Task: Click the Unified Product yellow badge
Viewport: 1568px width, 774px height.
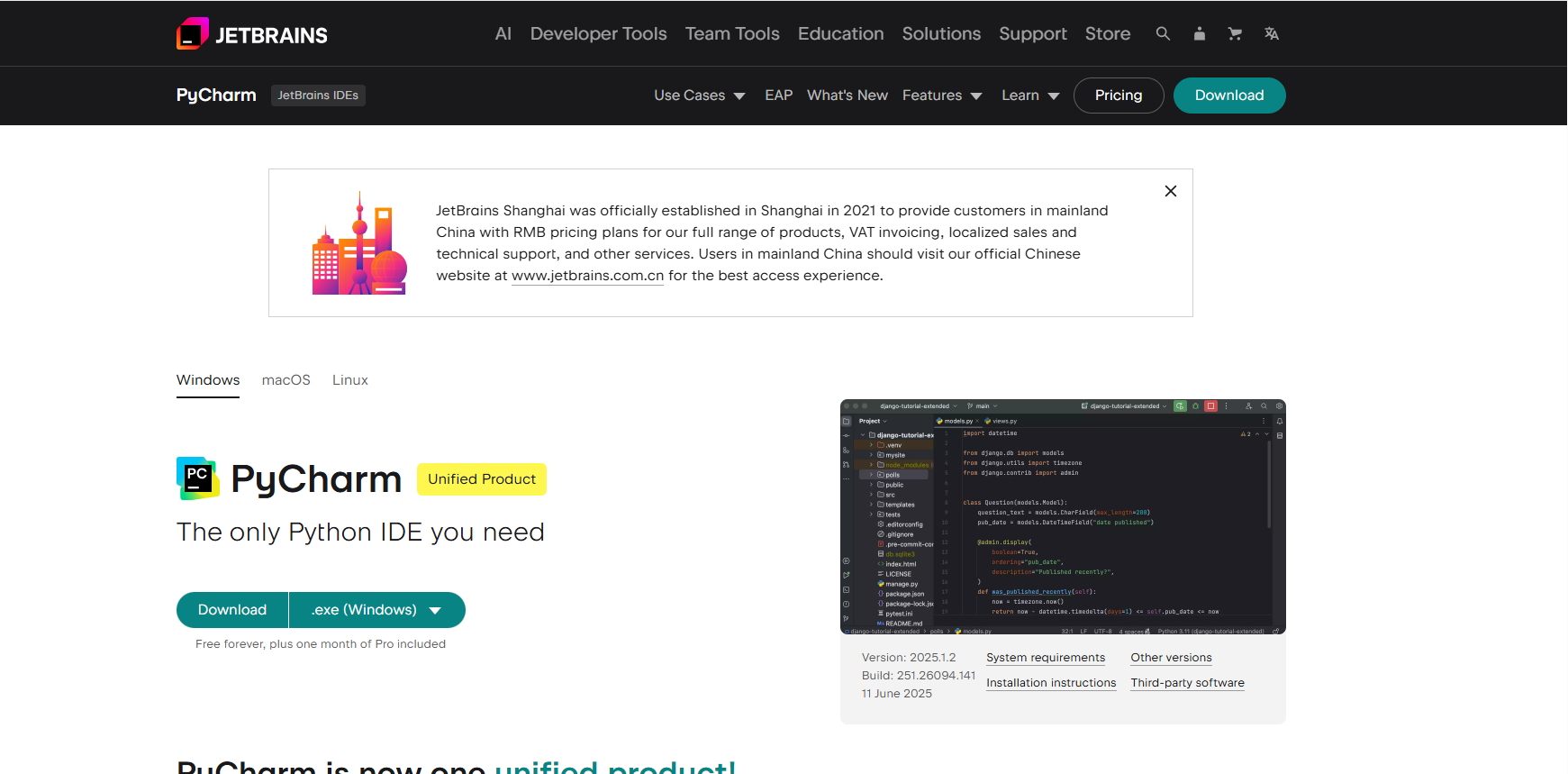Action: click(x=482, y=479)
